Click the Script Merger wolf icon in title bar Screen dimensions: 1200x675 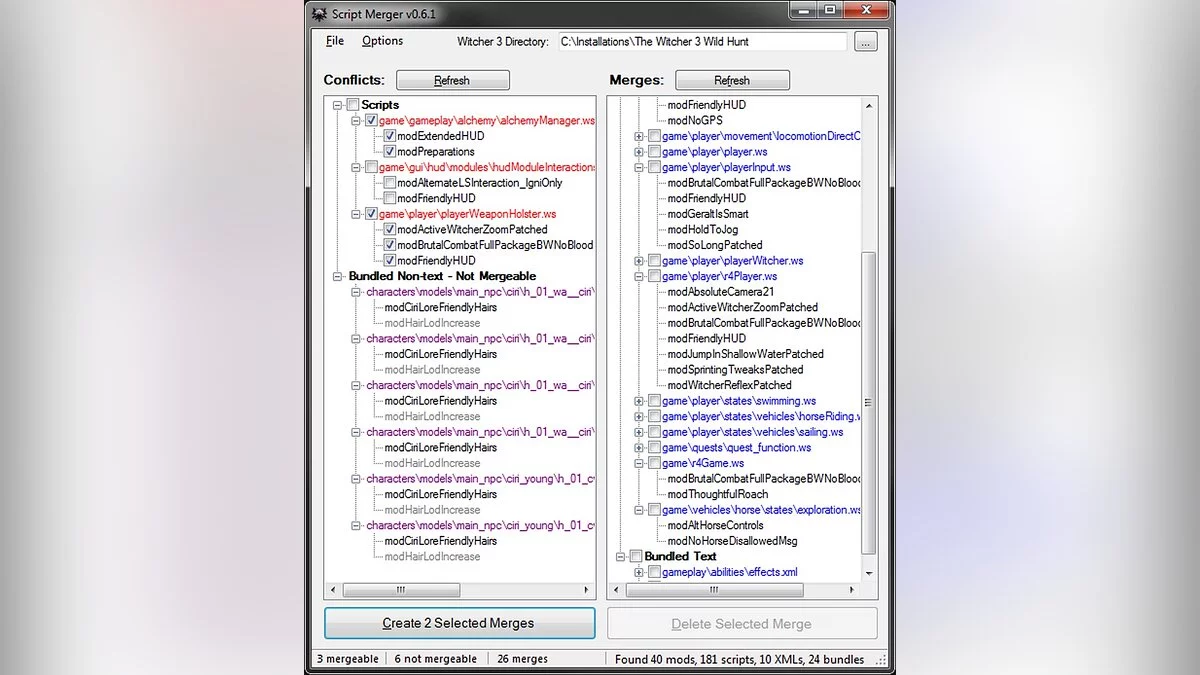(x=319, y=14)
